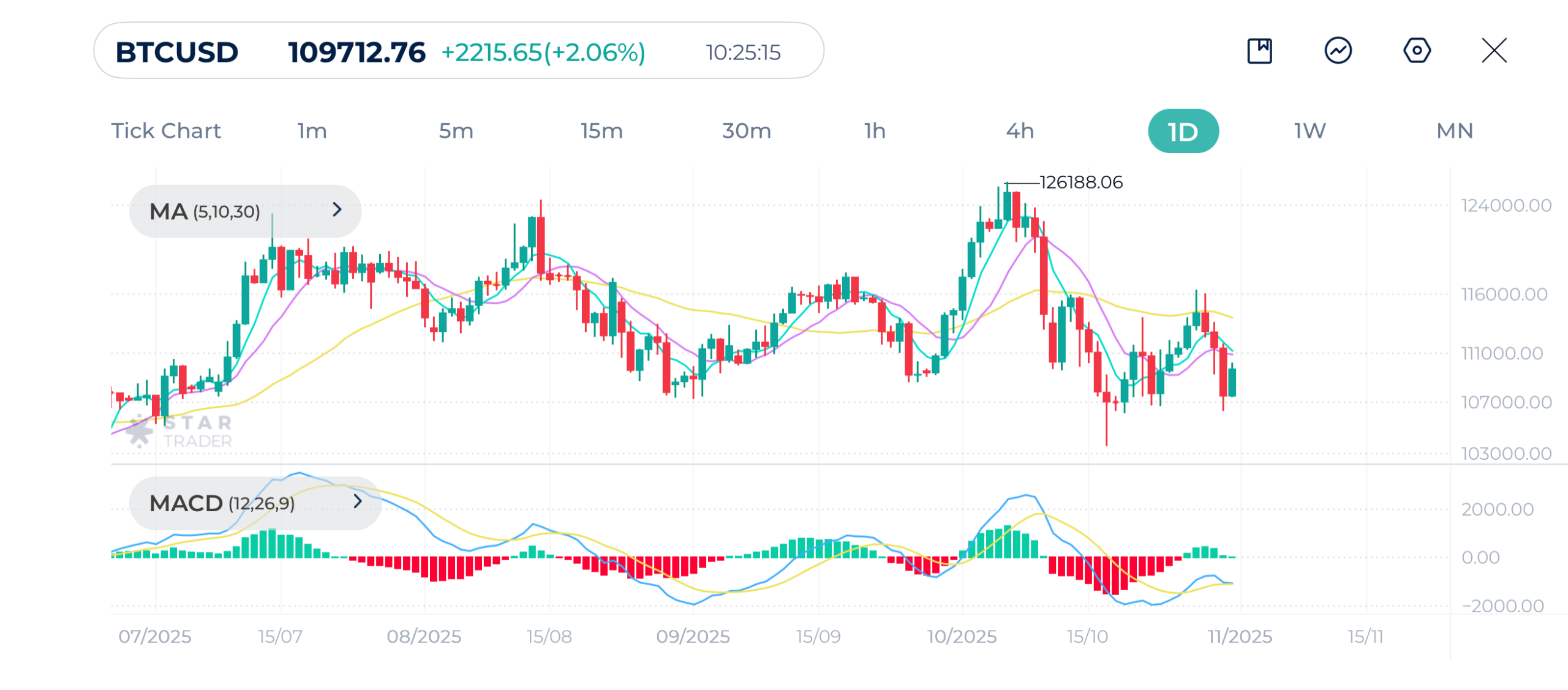Choose the 15m timeframe tab

click(601, 131)
